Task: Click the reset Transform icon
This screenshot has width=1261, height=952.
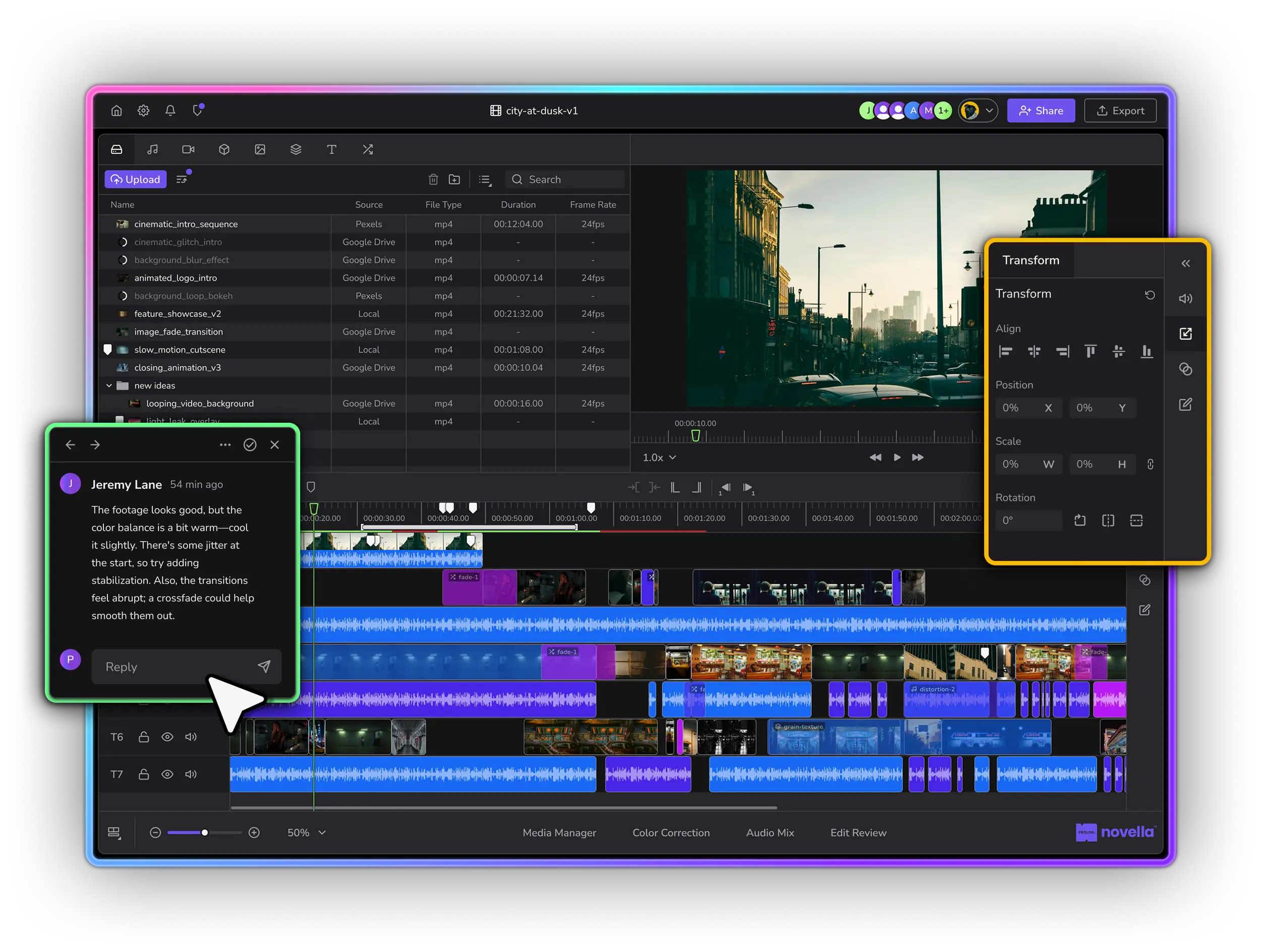Action: pos(1149,295)
